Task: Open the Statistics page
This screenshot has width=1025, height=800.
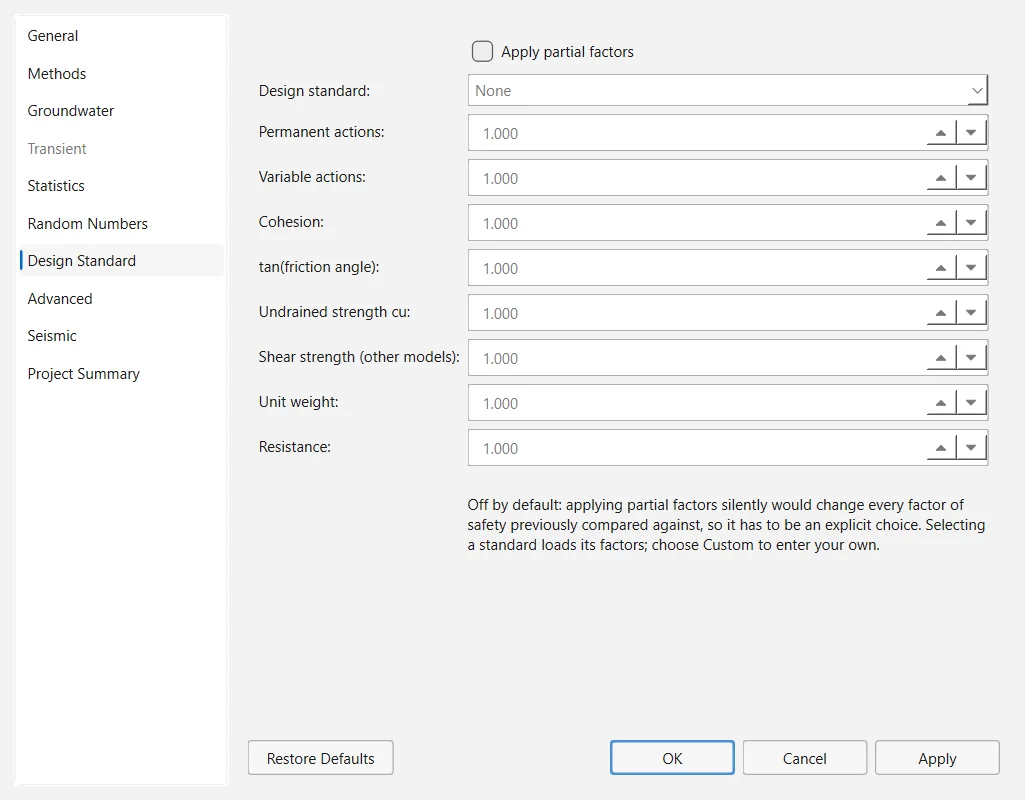Action: coord(122,186)
